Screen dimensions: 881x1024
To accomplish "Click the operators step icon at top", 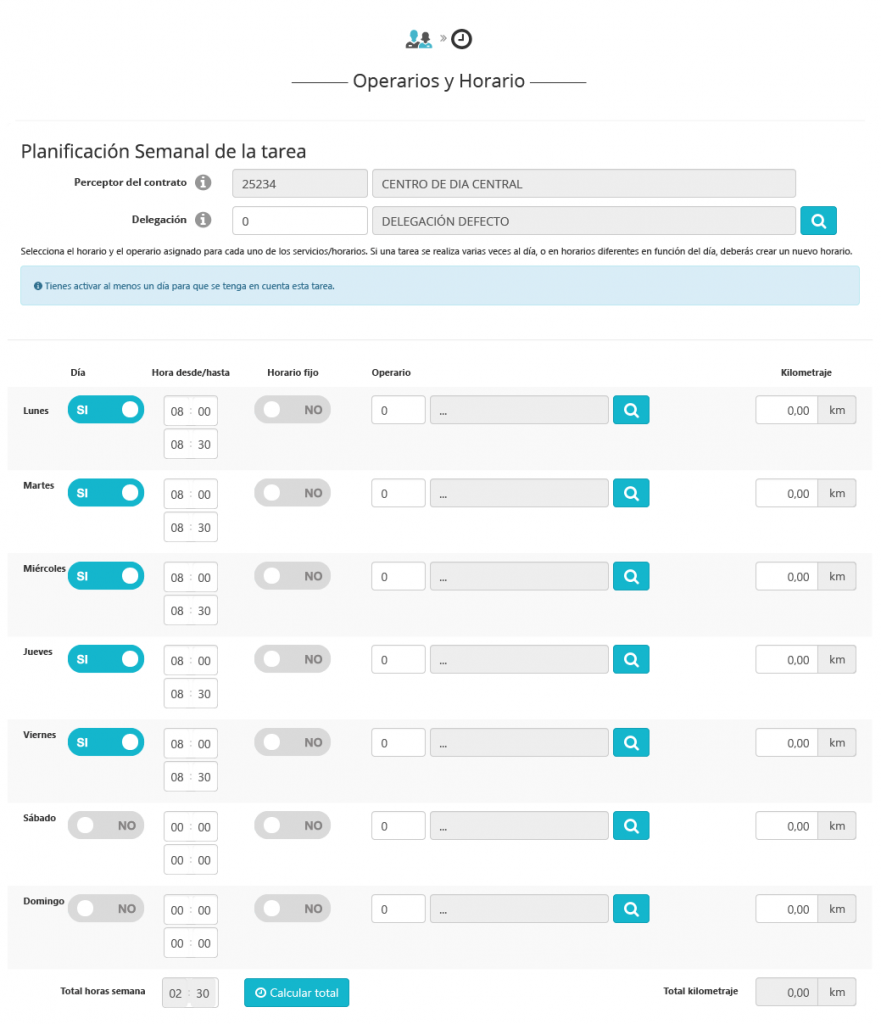I will coord(418,39).
